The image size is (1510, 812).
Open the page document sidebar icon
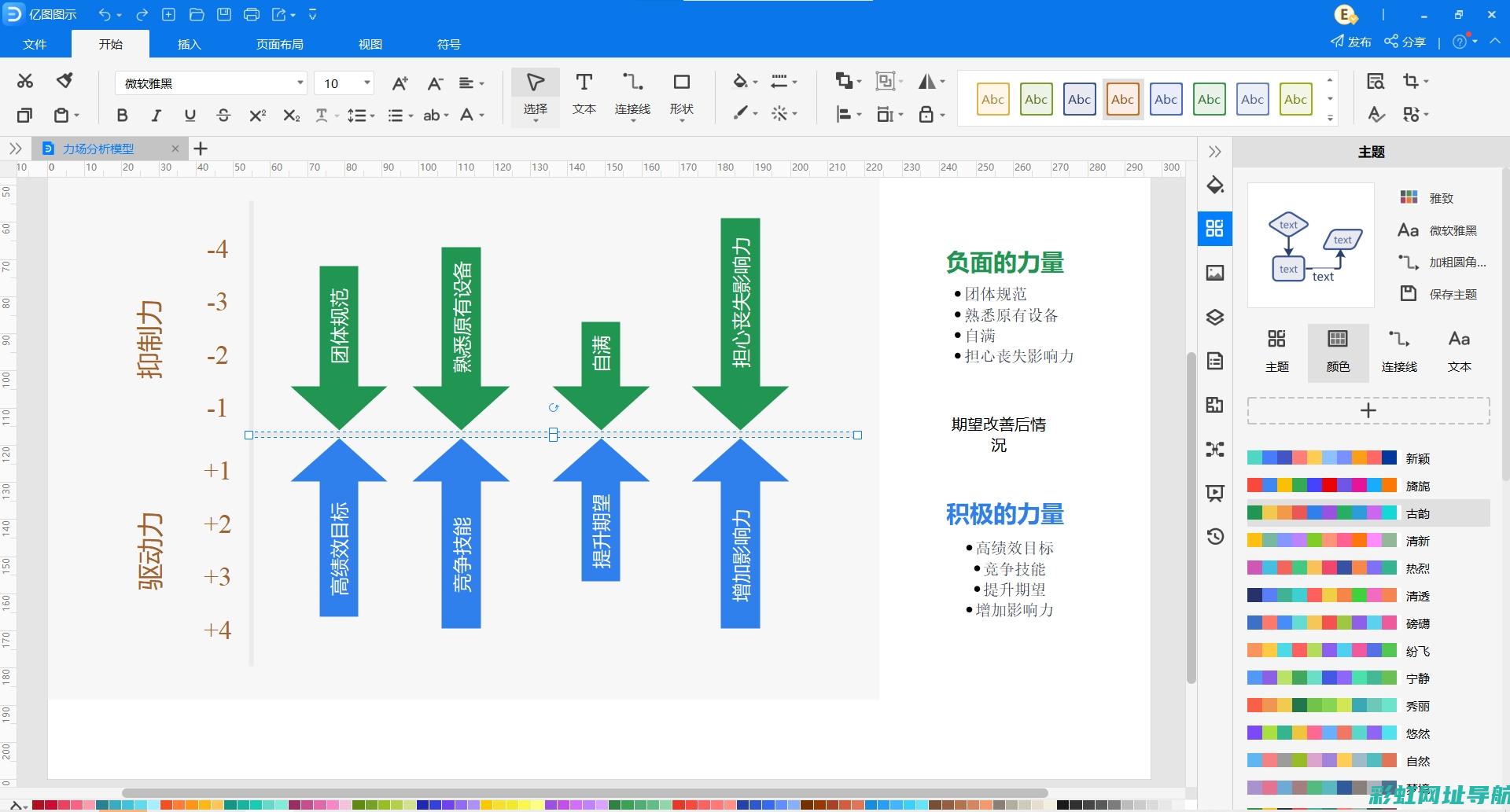[x=1215, y=361]
